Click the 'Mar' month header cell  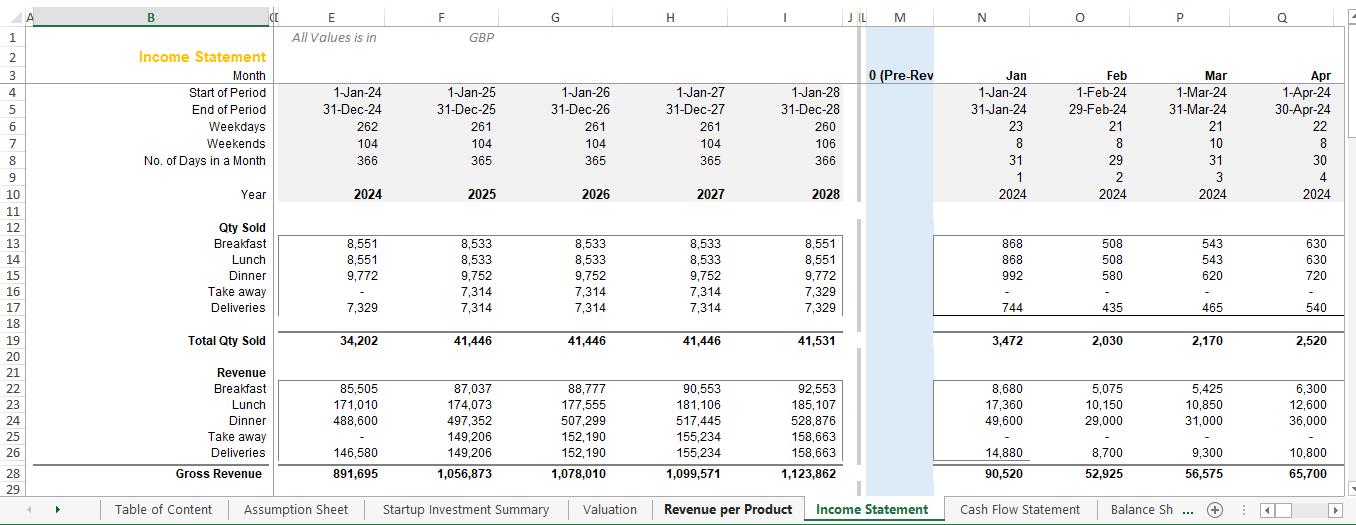(1215, 76)
